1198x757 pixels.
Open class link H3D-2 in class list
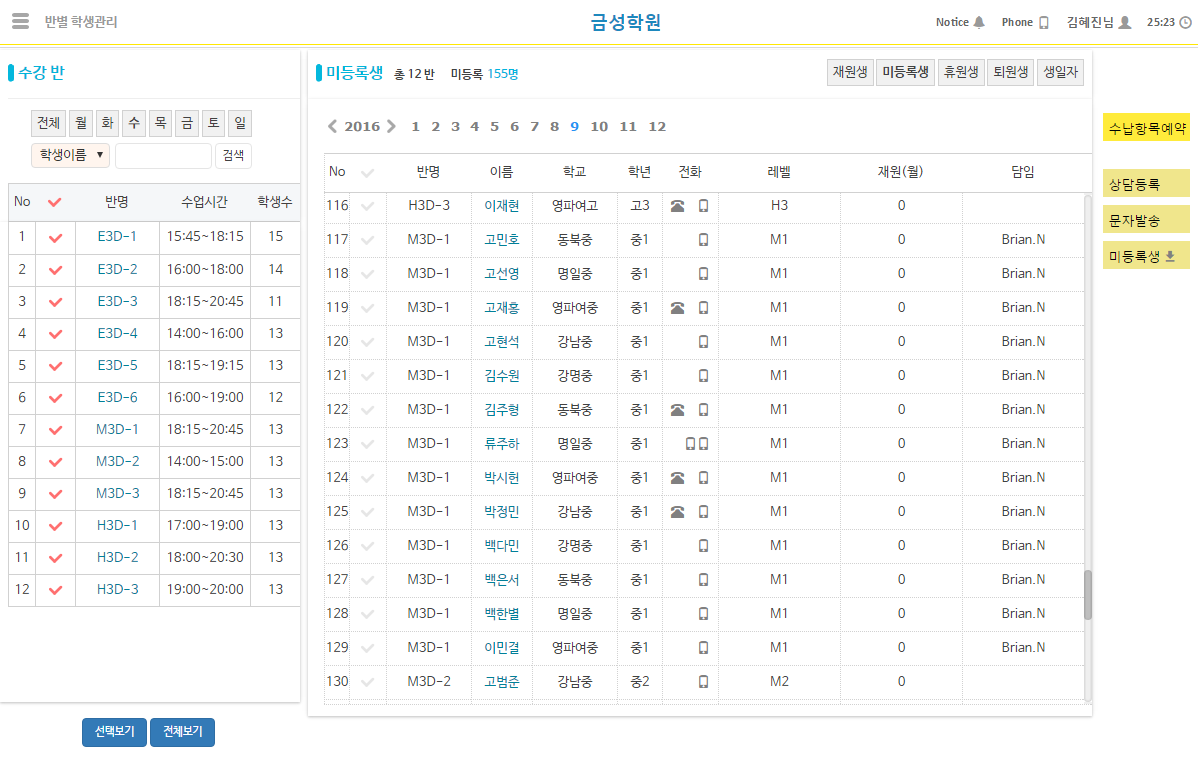pos(118,558)
